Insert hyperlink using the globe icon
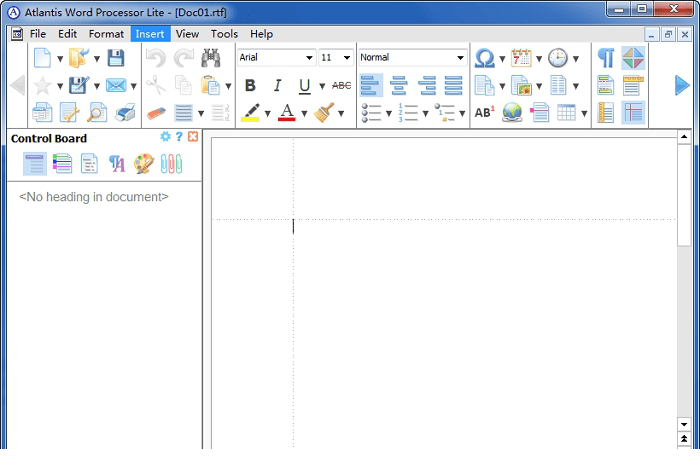The height and width of the screenshot is (466, 700). [512, 112]
